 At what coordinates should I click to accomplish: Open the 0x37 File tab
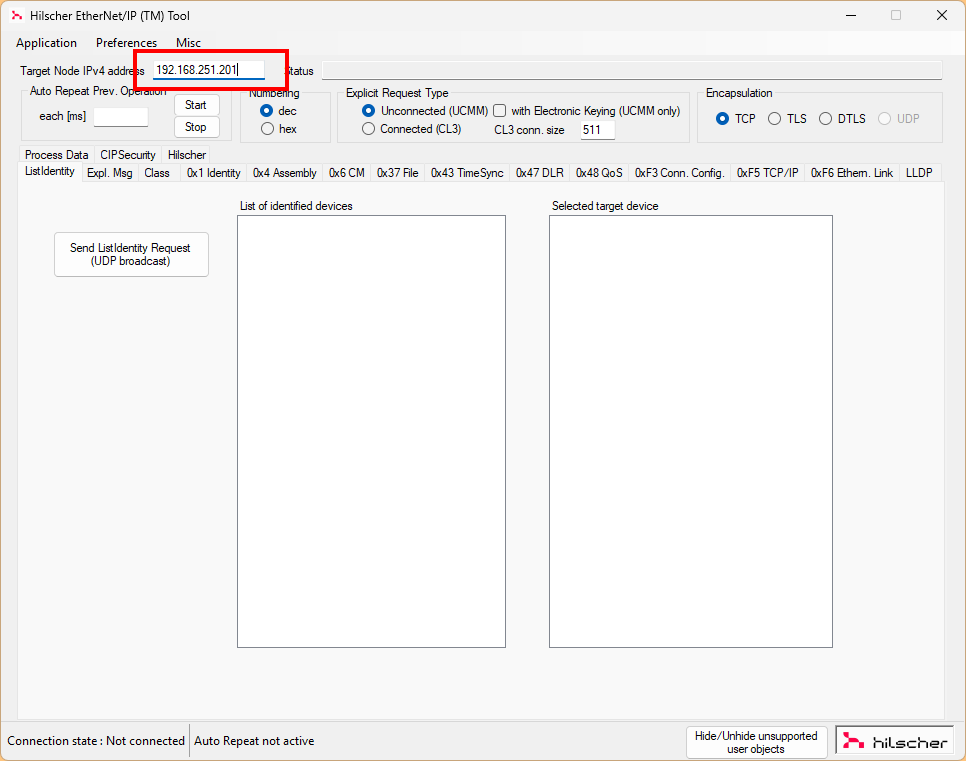[397, 173]
